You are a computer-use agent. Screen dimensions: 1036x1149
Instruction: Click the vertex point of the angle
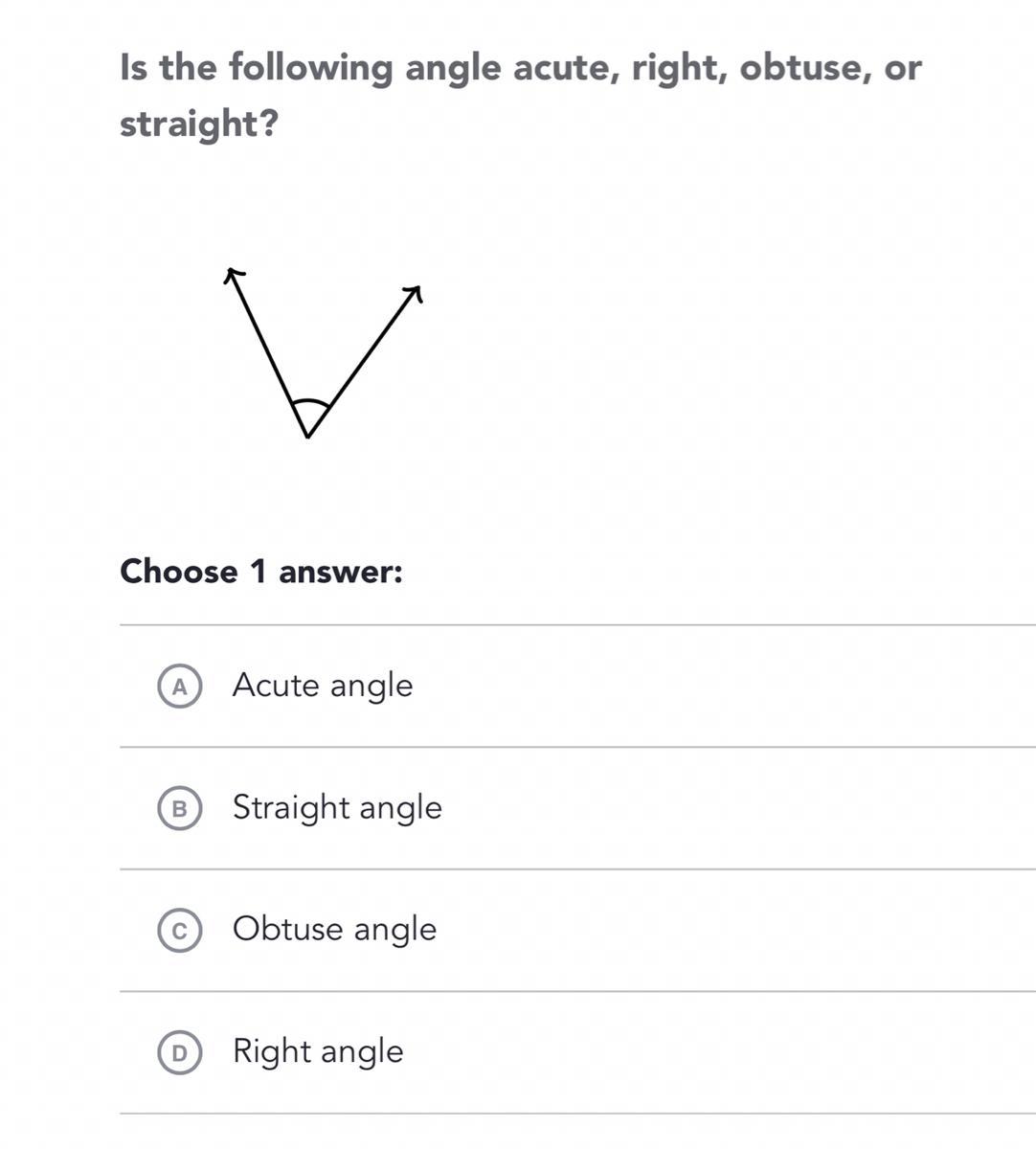(x=306, y=437)
